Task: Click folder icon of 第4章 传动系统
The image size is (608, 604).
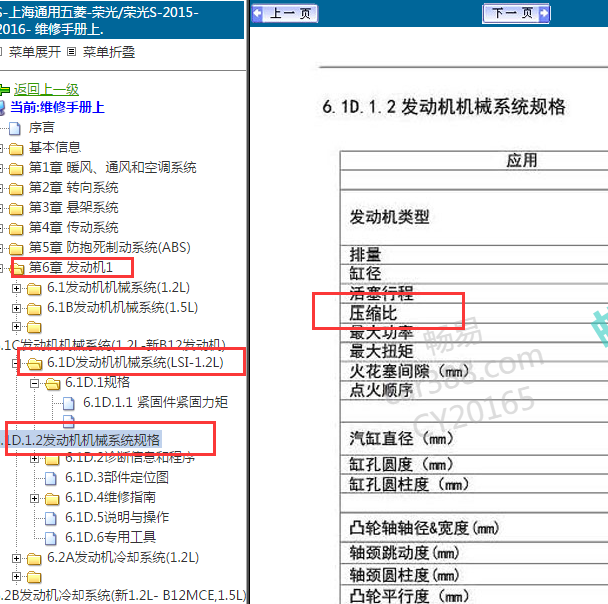Action: click(x=16, y=229)
